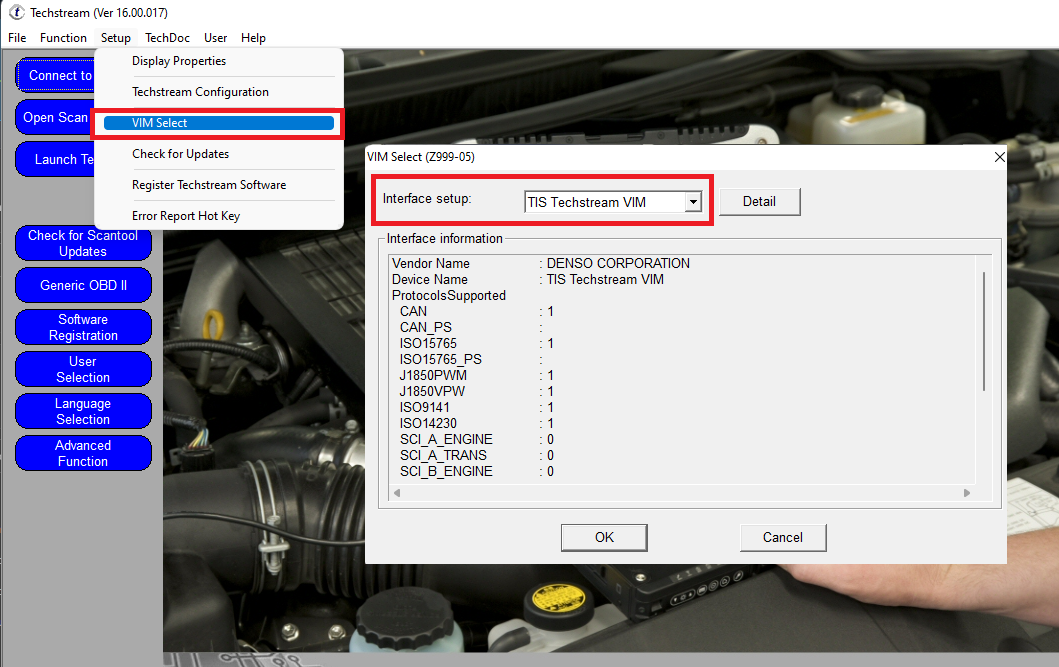Click the 'Interface setup:' label
The image size is (1059, 667).
tap(427, 198)
